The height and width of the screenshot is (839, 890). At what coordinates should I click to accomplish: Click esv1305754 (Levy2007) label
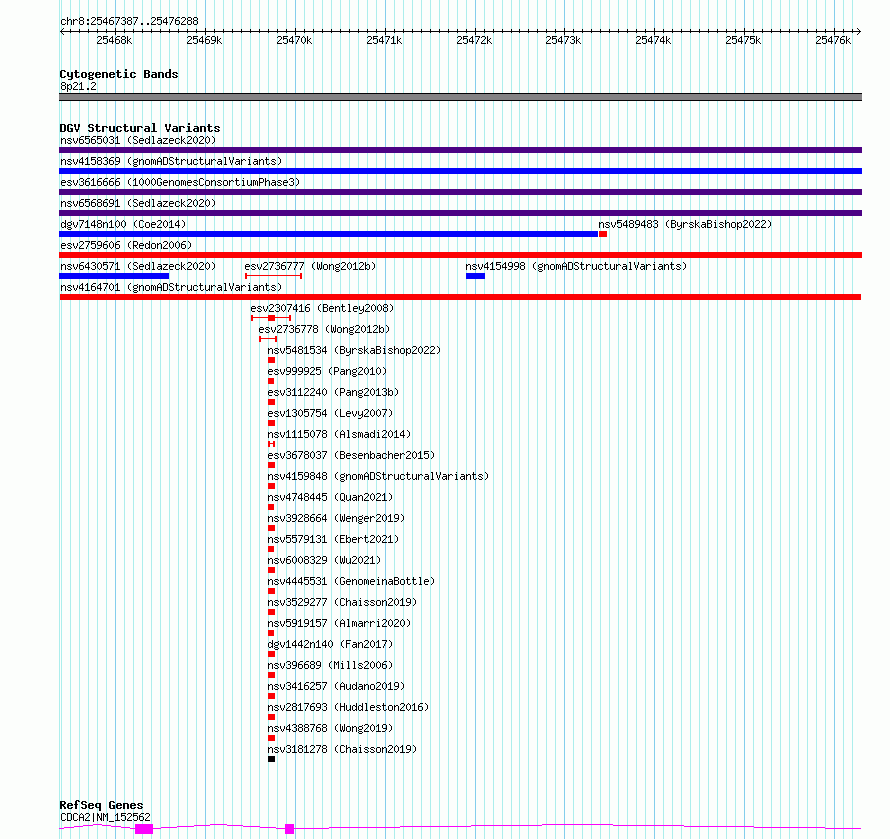pyautogui.click(x=330, y=413)
